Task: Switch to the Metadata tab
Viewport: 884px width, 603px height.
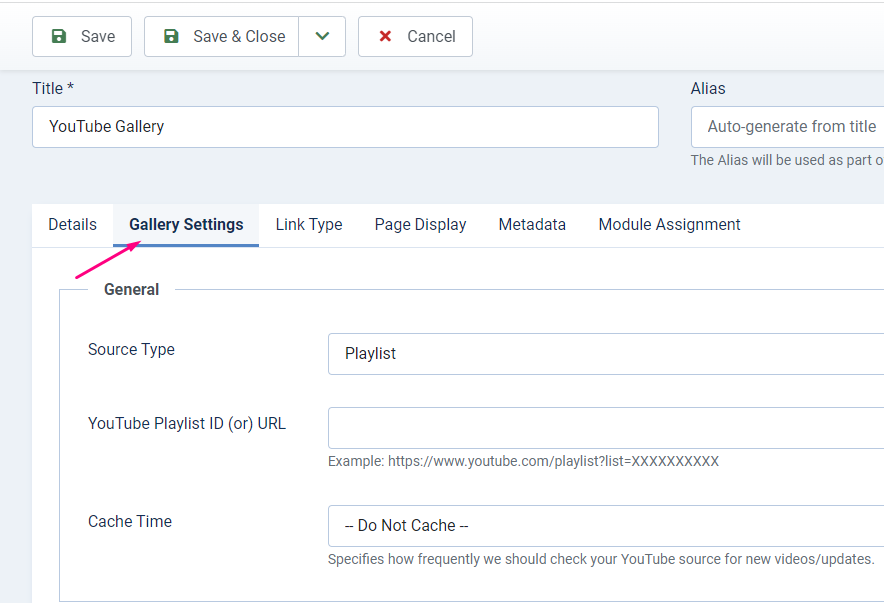Action: click(532, 225)
